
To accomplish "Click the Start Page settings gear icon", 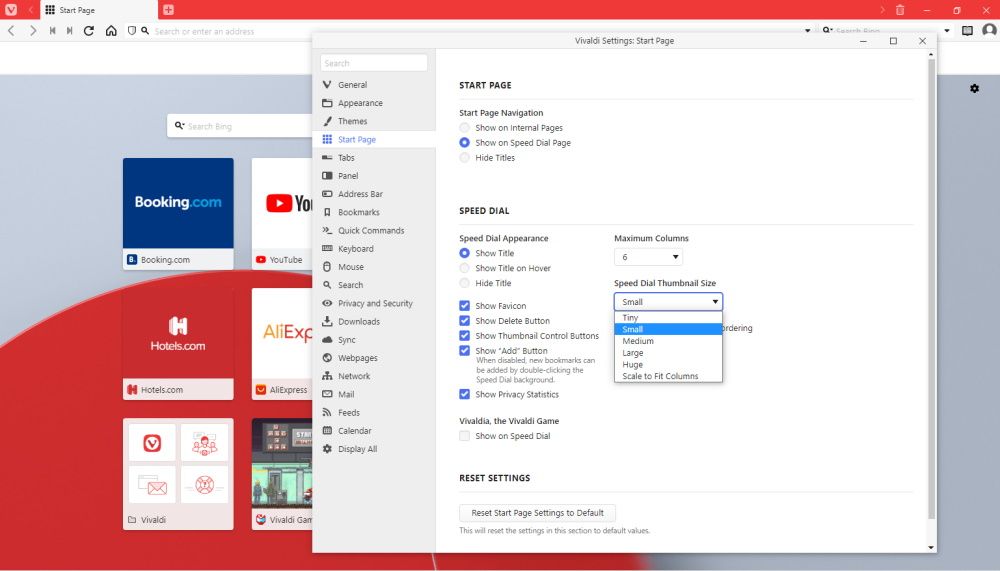I will pos(974,89).
